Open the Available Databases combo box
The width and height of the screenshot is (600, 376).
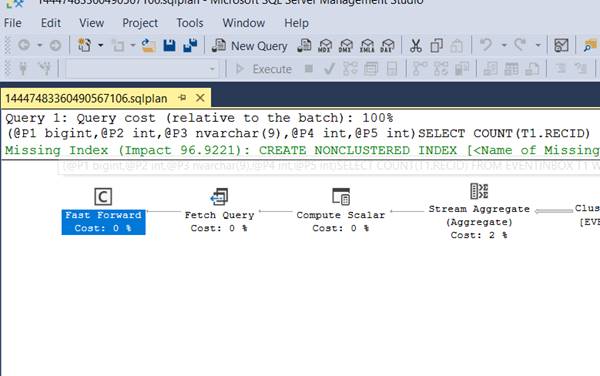pyautogui.click(x=142, y=69)
